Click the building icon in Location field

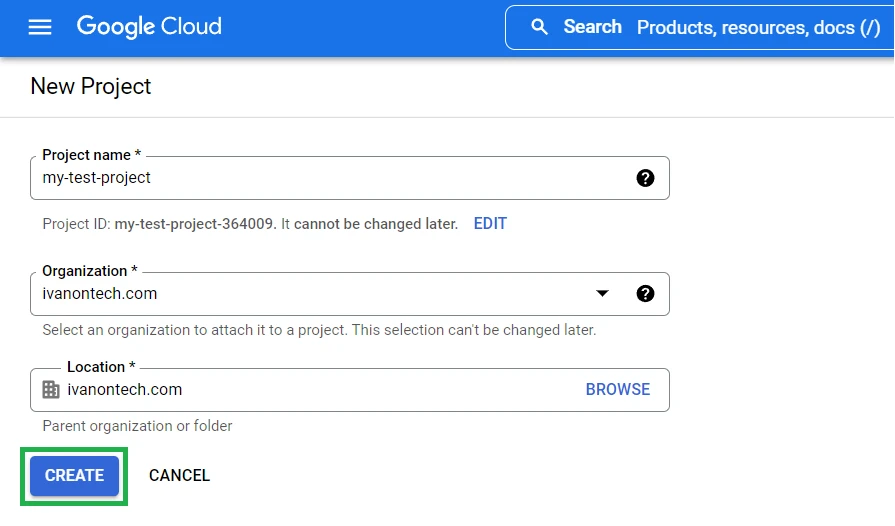(x=51, y=390)
